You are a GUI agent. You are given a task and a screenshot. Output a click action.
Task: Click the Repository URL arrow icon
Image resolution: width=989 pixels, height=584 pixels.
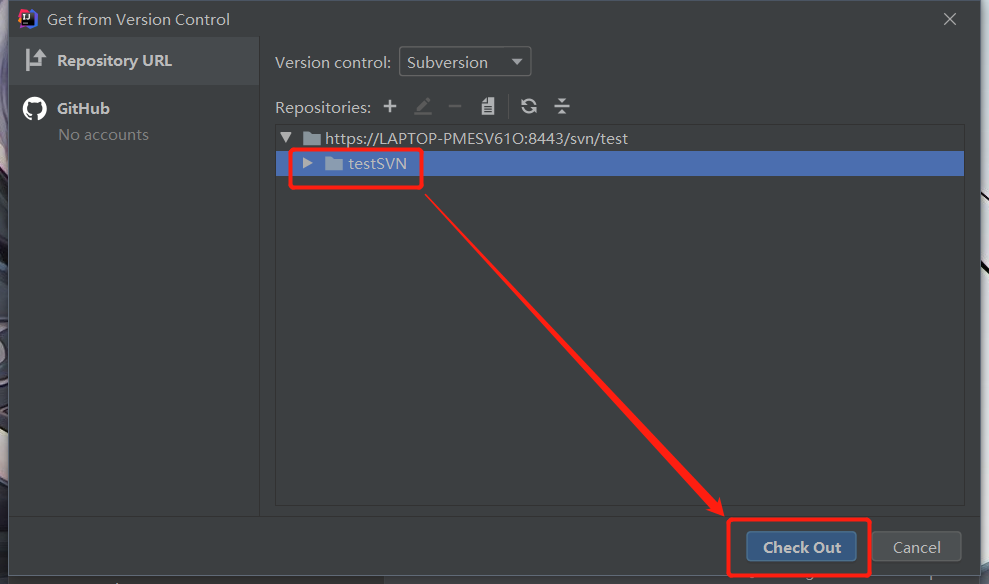pos(35,60)
